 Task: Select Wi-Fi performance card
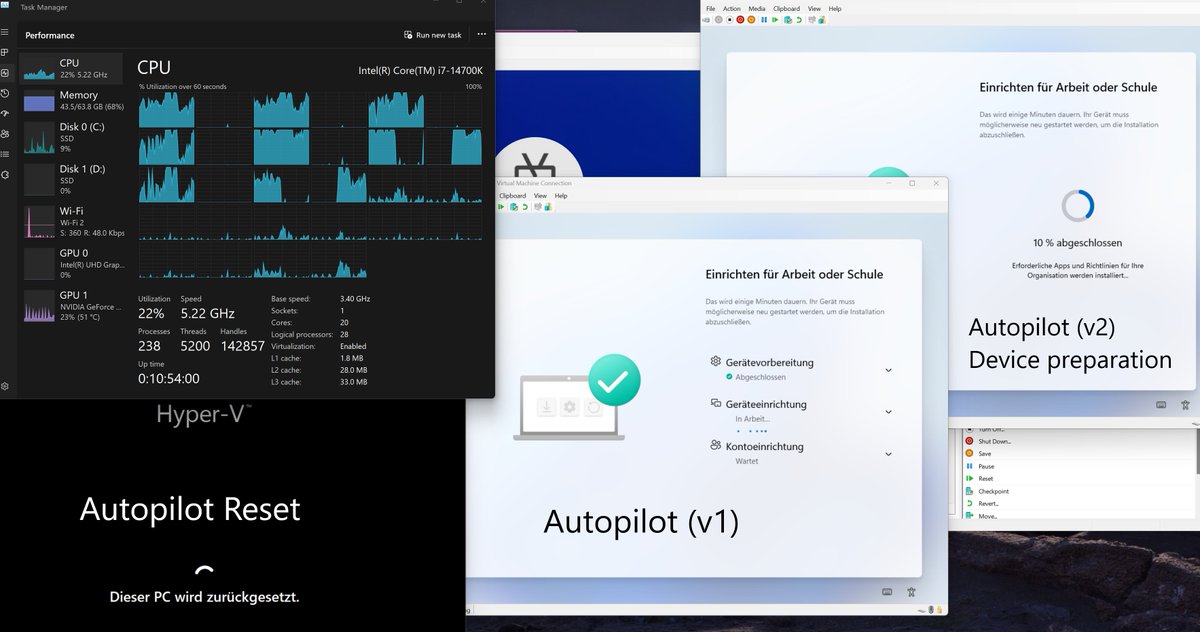click(x=73, y=221)
